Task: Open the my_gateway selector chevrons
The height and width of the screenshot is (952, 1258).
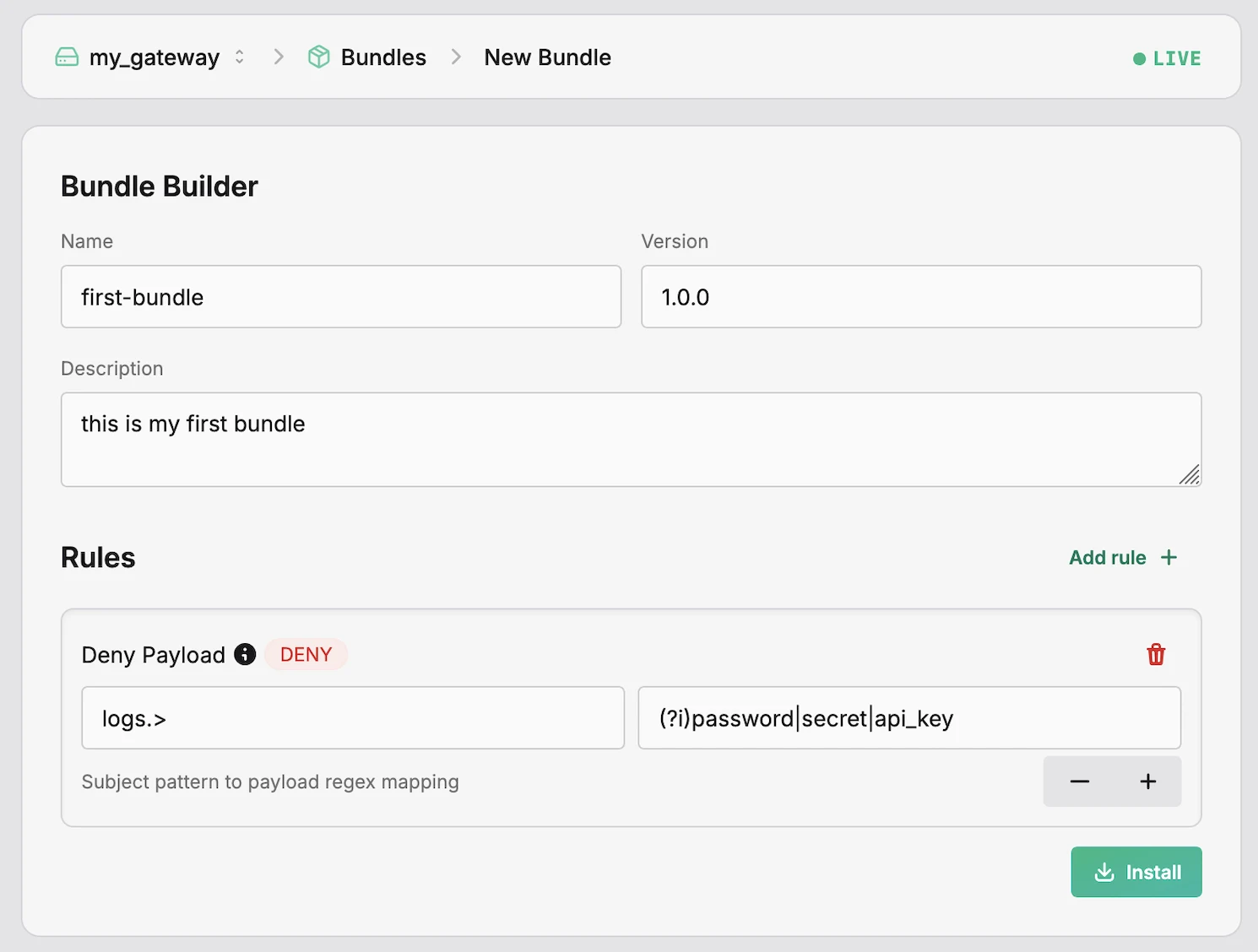Action: coord(240,57)
